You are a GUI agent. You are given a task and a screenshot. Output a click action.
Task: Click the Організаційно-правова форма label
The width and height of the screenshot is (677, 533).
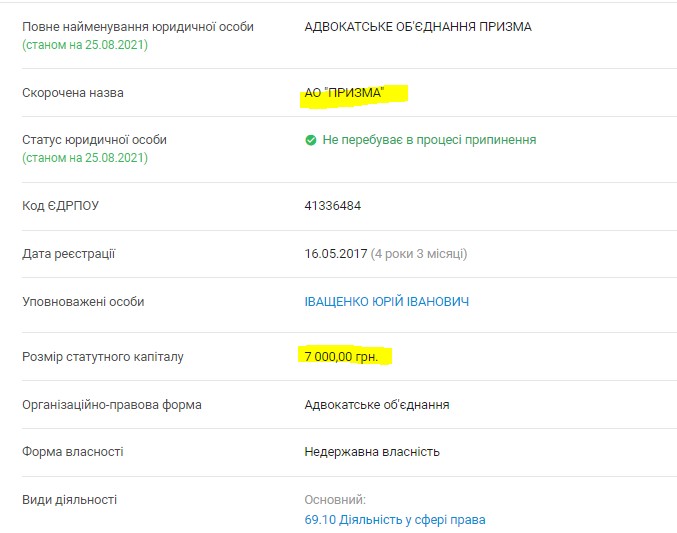112,405
